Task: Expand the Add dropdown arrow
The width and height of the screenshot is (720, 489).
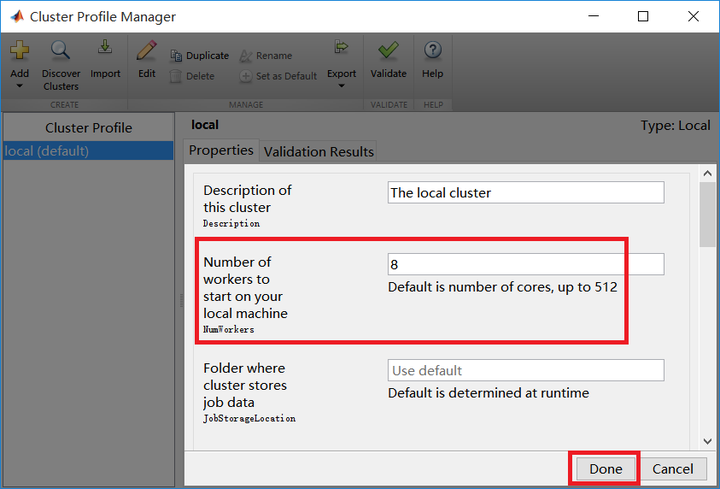Action: (x=19, y=87)
